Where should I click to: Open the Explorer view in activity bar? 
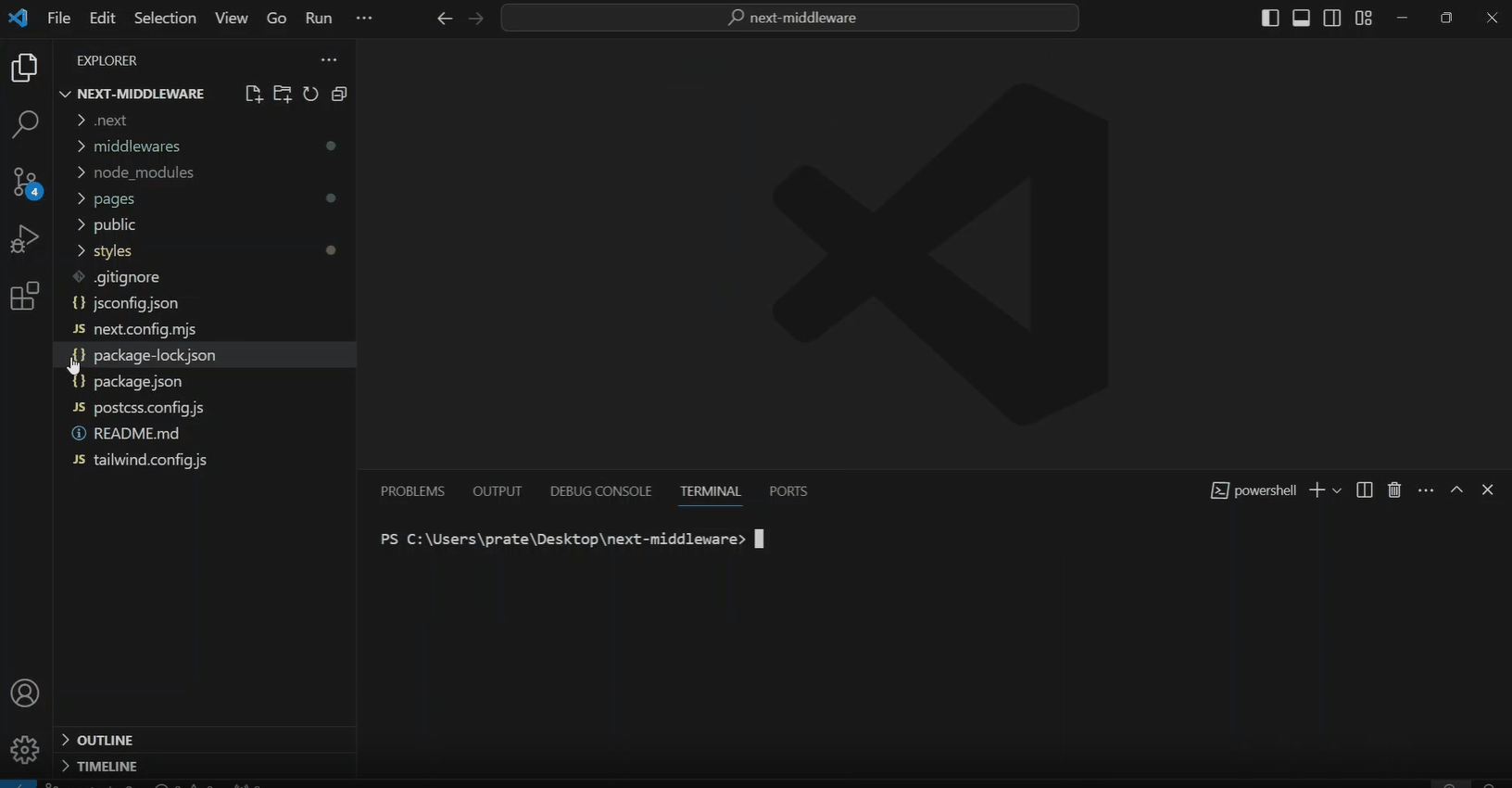(x=25, y=68)
